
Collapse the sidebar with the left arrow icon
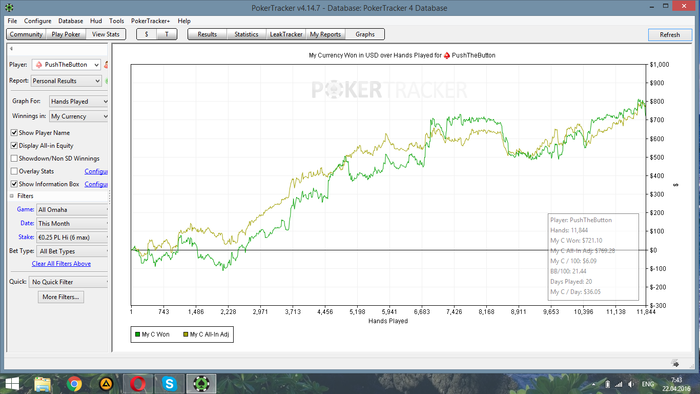12,49
